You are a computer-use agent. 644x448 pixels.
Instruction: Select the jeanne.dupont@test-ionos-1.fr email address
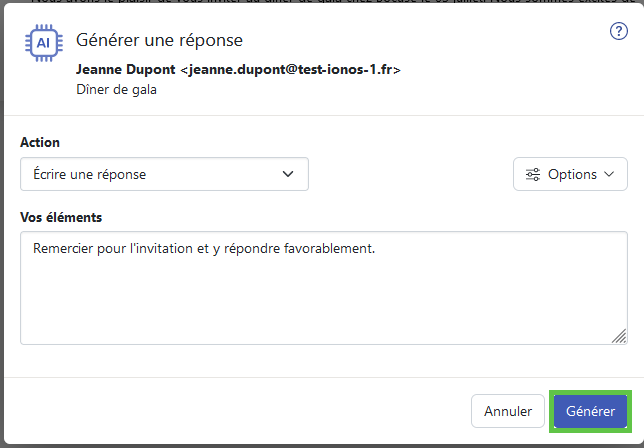[x=290, y=69]
